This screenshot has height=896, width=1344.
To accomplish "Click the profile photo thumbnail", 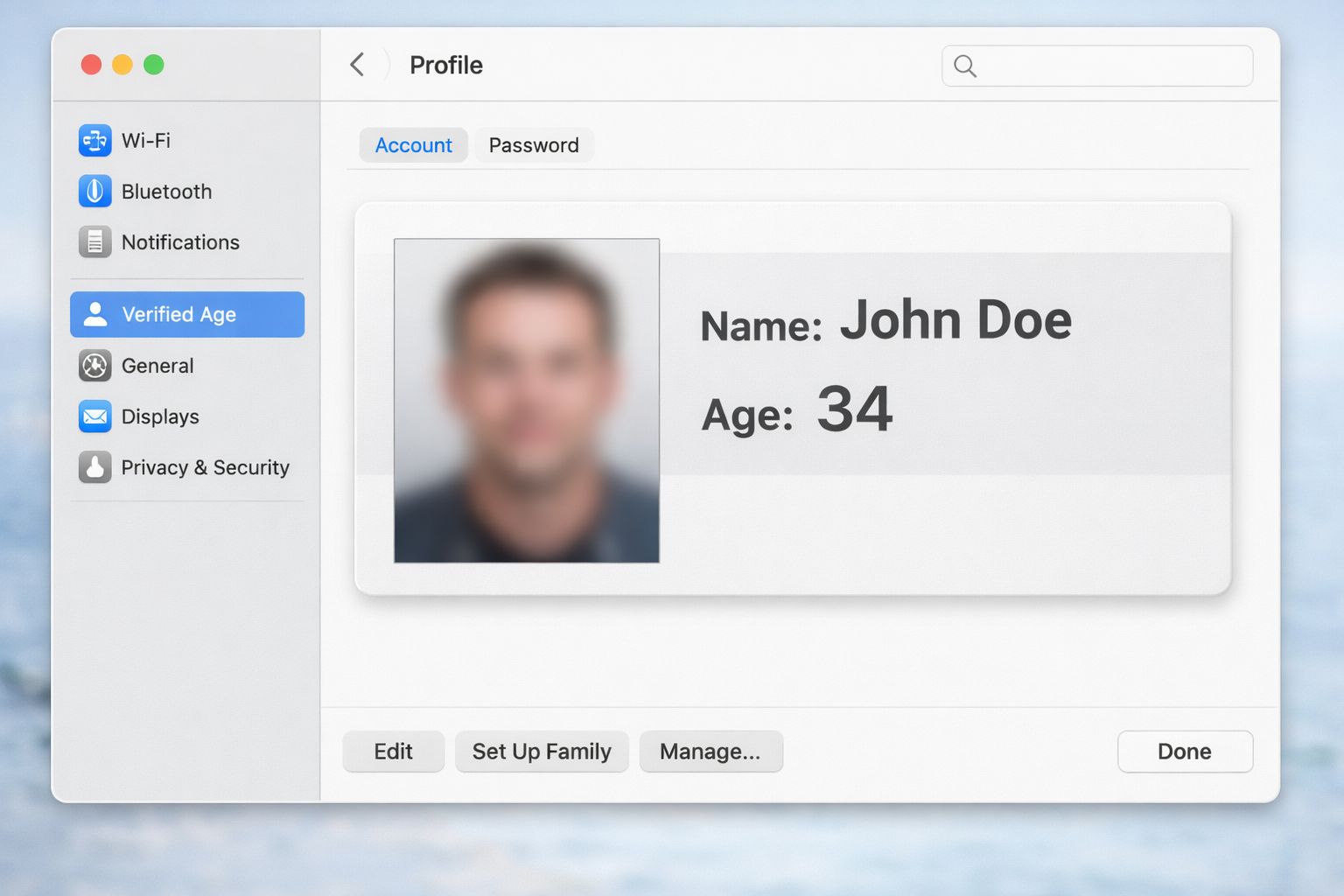I will [x=527, y=401].
